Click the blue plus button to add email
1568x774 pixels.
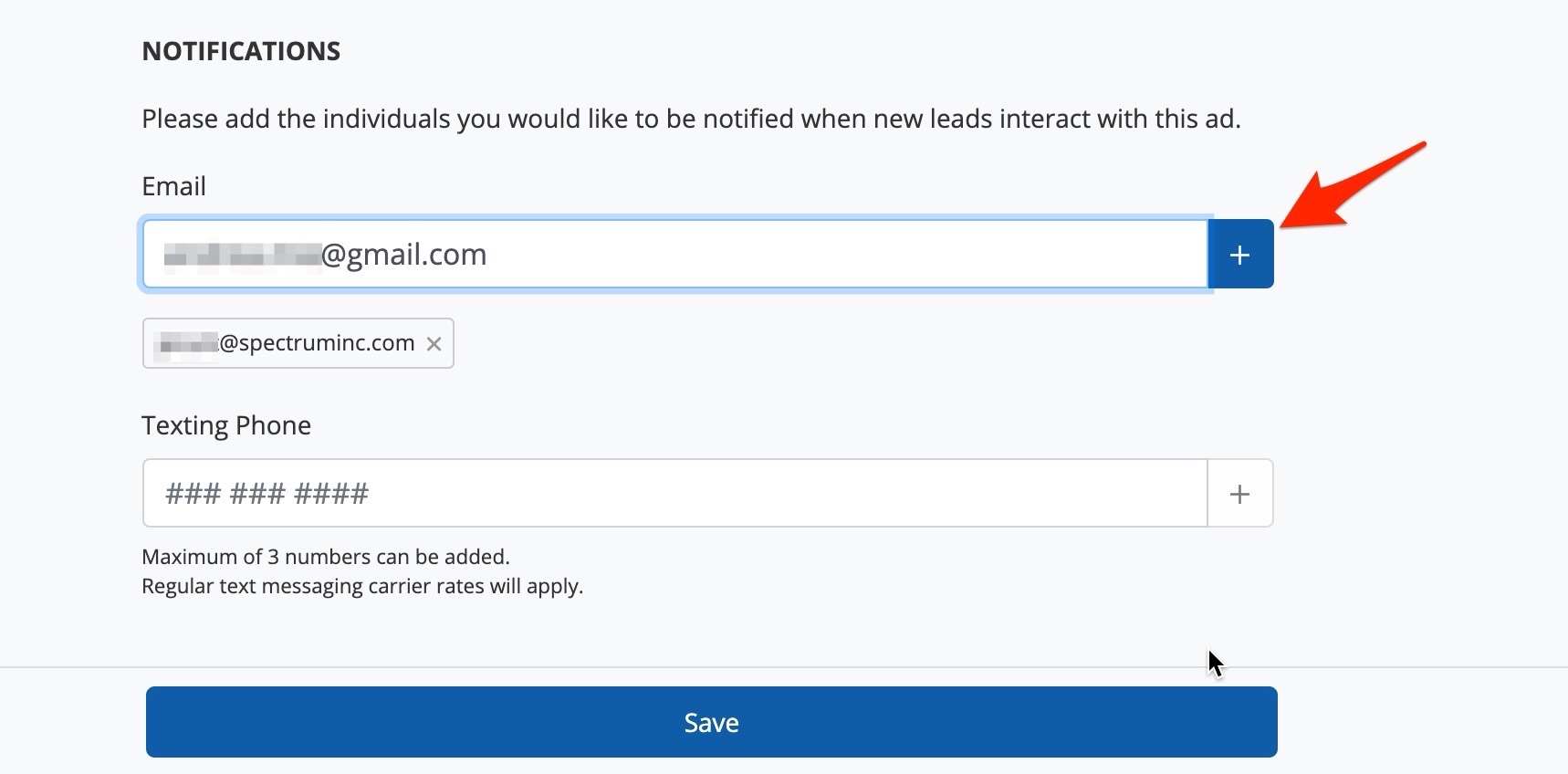pos(1239,255)
